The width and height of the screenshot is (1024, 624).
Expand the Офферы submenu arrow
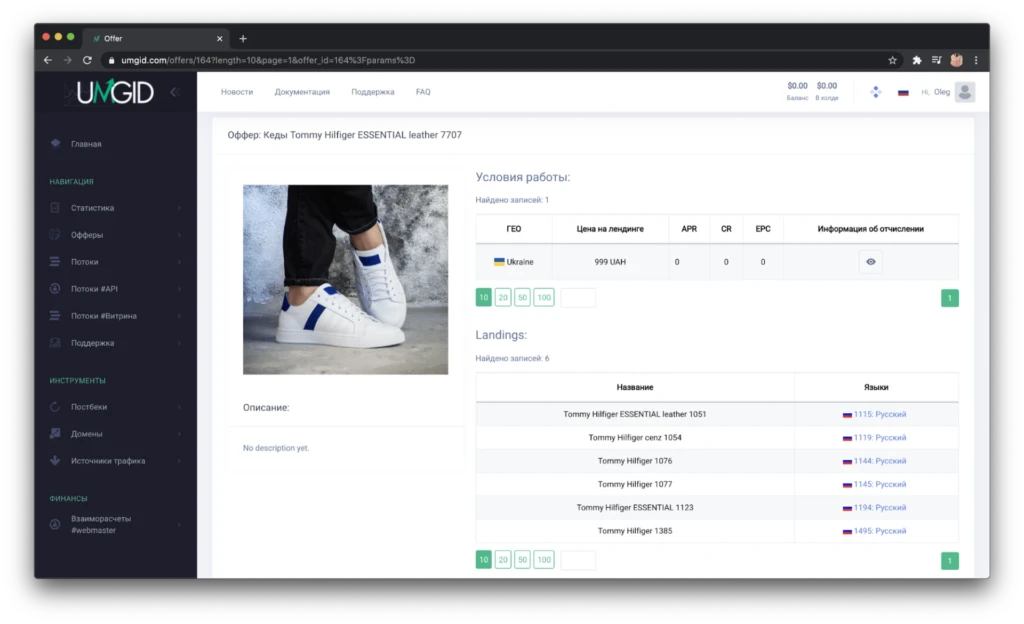pyautogui.click(x=180, y=234)
